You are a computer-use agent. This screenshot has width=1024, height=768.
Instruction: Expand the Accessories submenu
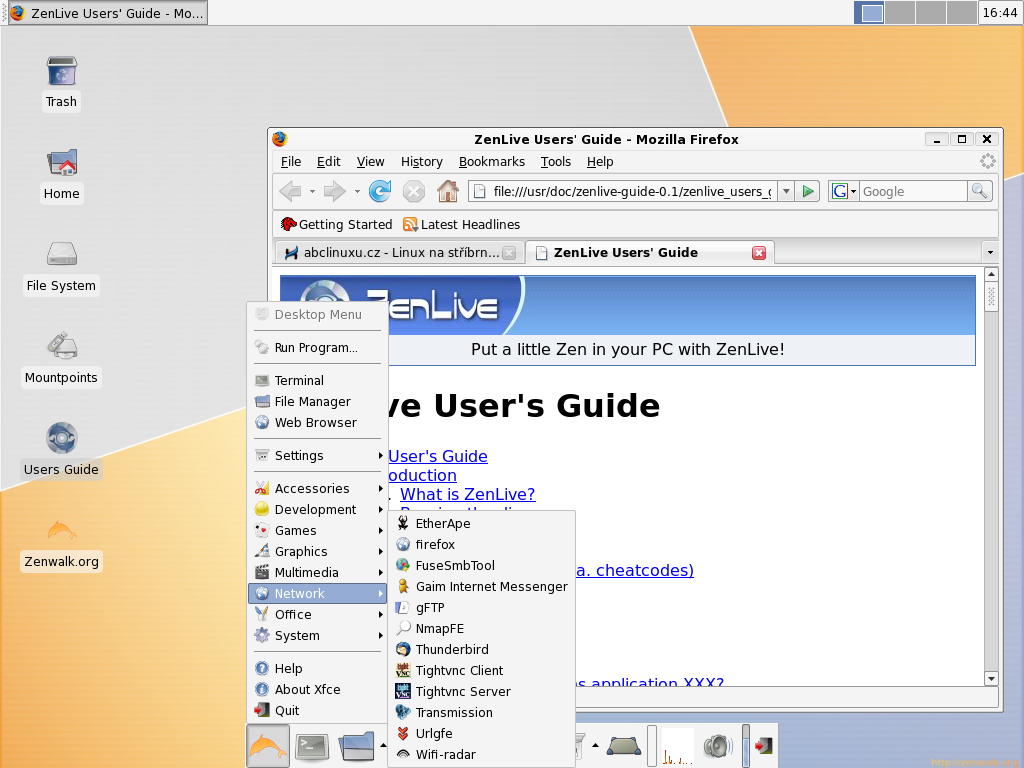(x=318, y=488)
